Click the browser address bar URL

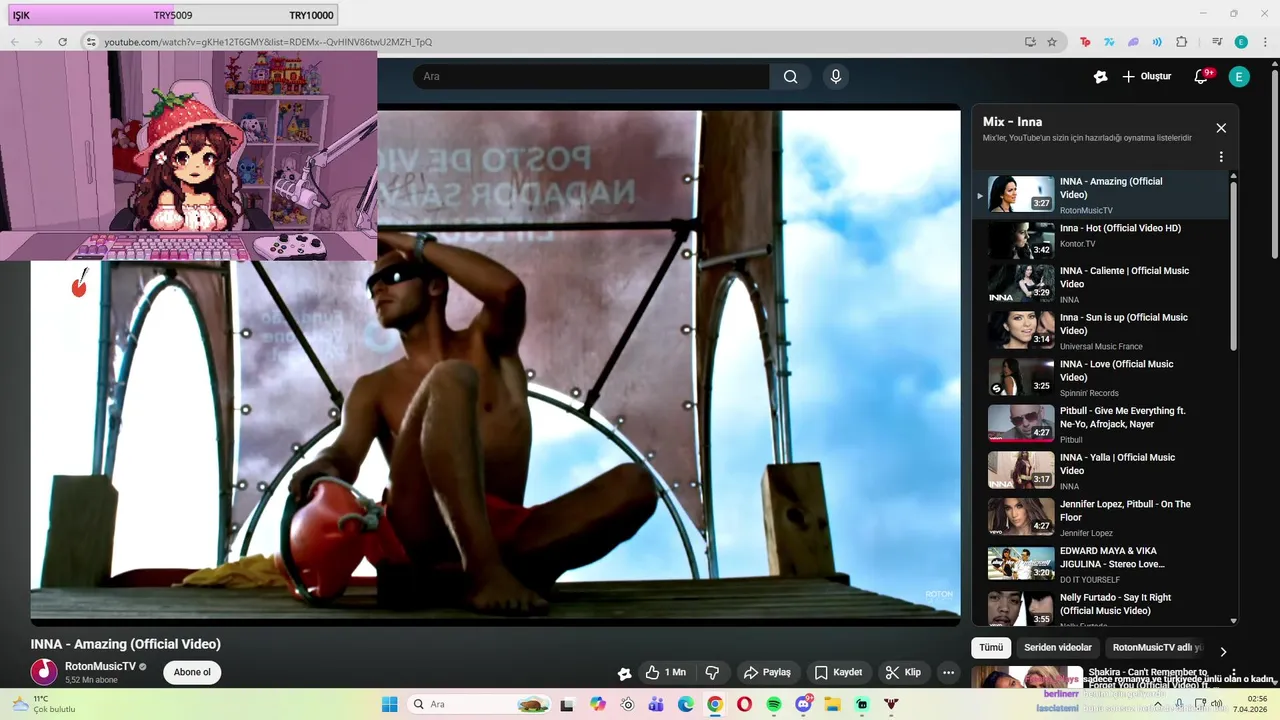pos(268,42)
